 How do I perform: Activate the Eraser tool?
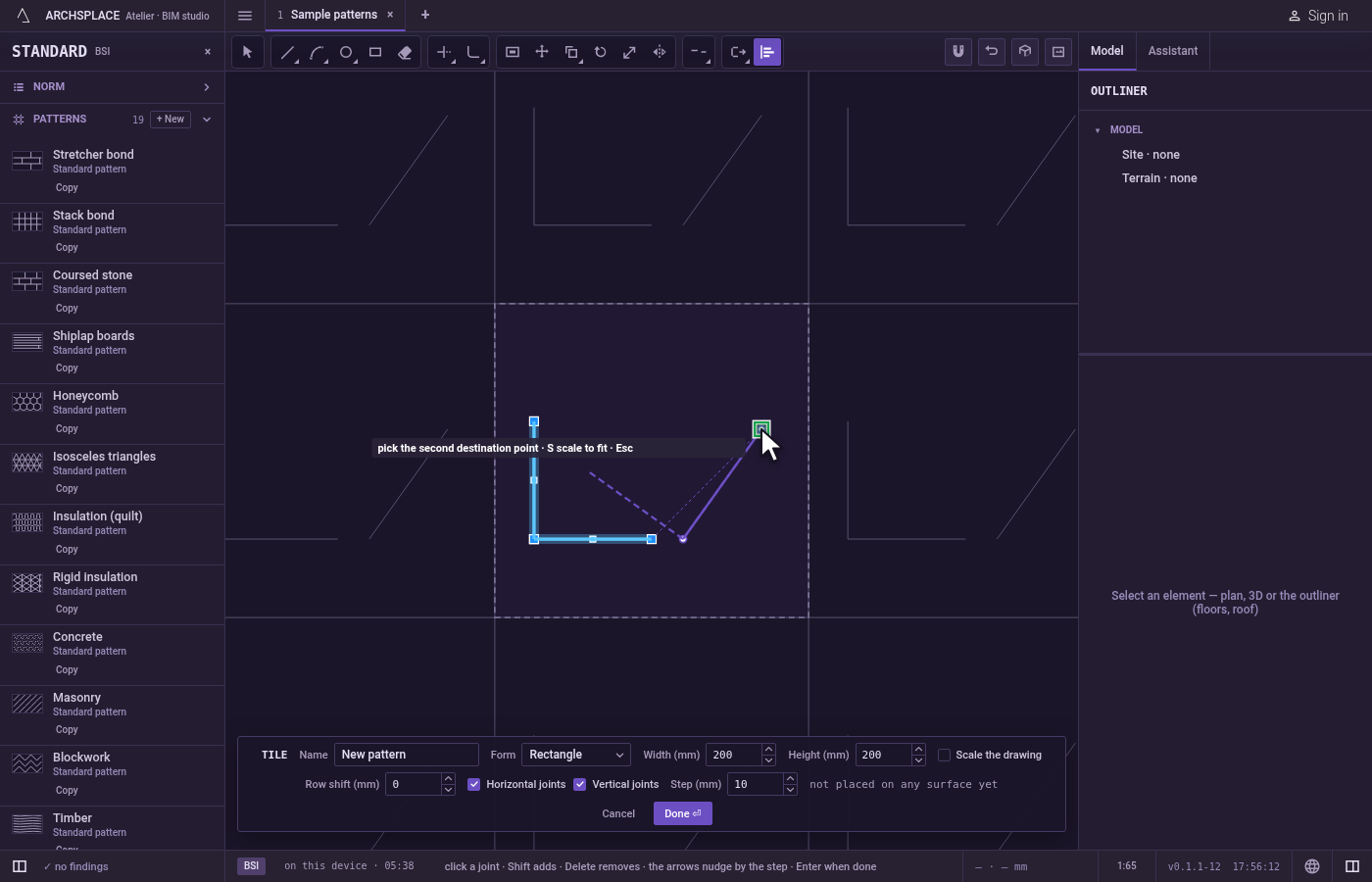pos(405,52)
